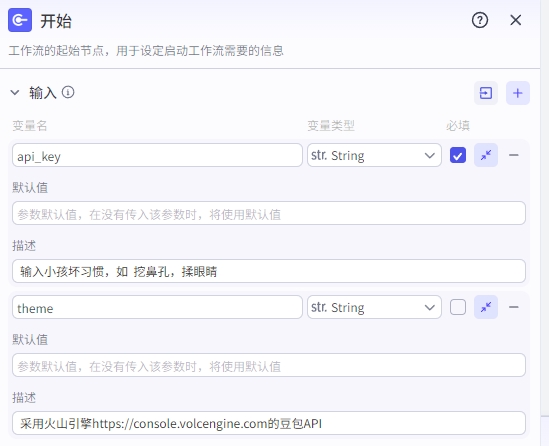The image size is (549, 446).
Task: Collapse the 输入 section chevron
Action: pyautogui.click(x=15, y=93)
